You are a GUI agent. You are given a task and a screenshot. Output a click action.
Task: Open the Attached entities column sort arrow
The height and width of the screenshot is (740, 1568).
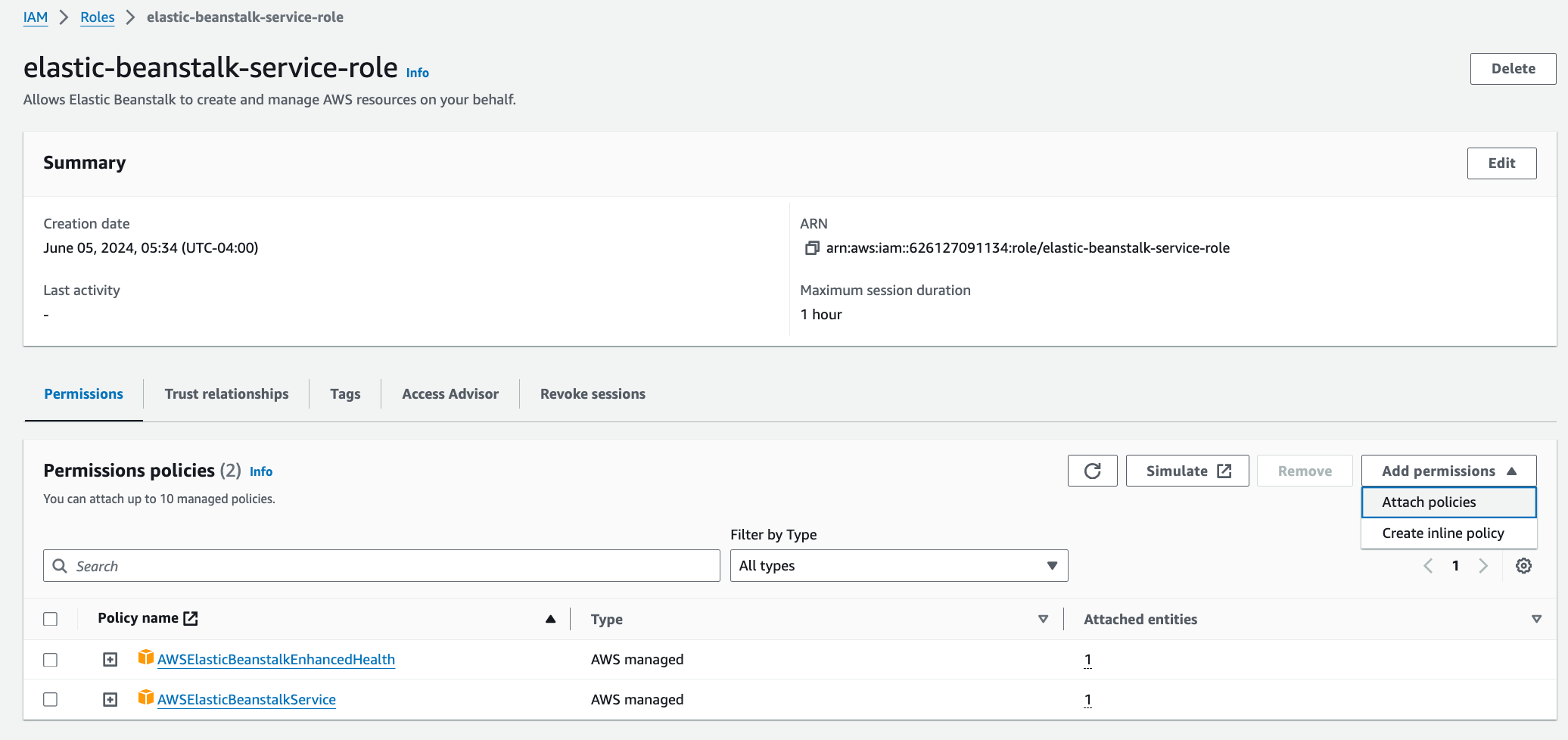(1536, 619)
